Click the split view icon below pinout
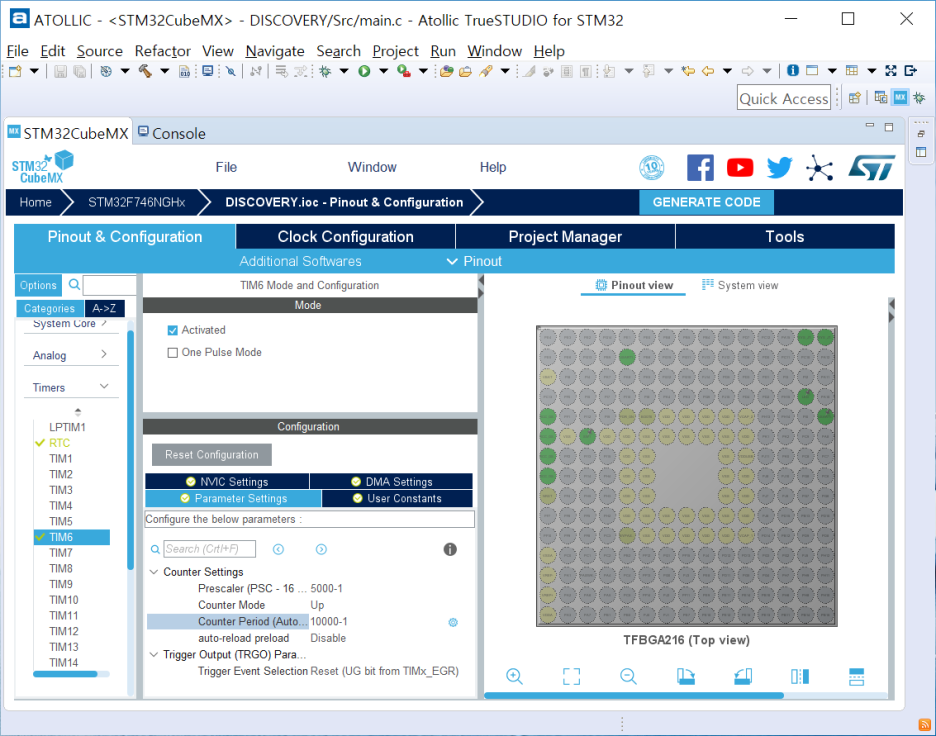The width and height of the screenshot is (936, 736). 799,676
